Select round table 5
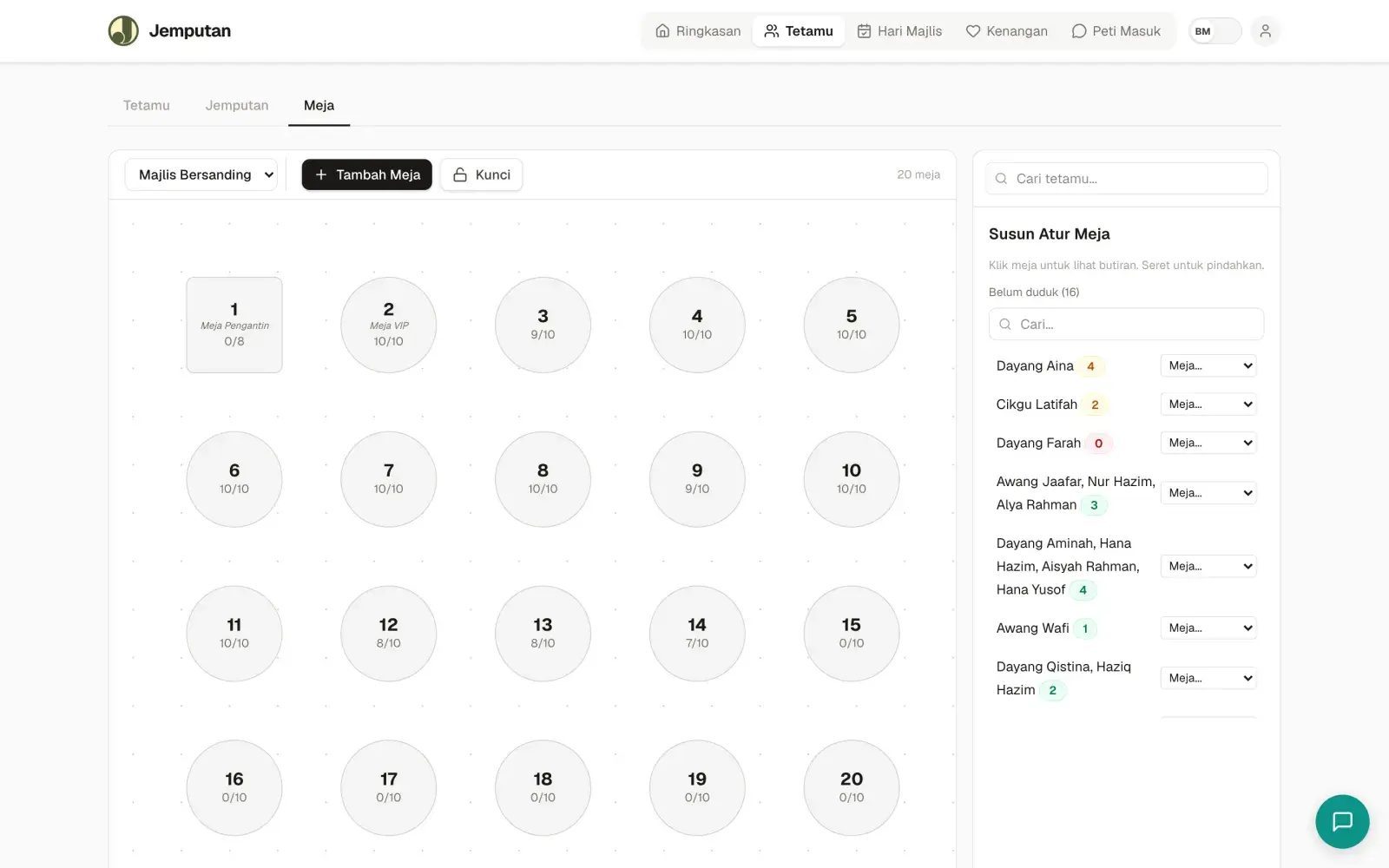Viewport: 1389px width, 868px height. pyautogui.click(x=852, y=325)
